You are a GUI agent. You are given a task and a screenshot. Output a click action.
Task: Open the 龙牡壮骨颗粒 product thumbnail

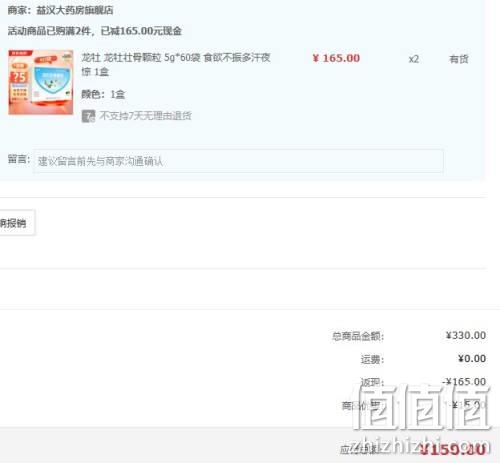[41, 82]
